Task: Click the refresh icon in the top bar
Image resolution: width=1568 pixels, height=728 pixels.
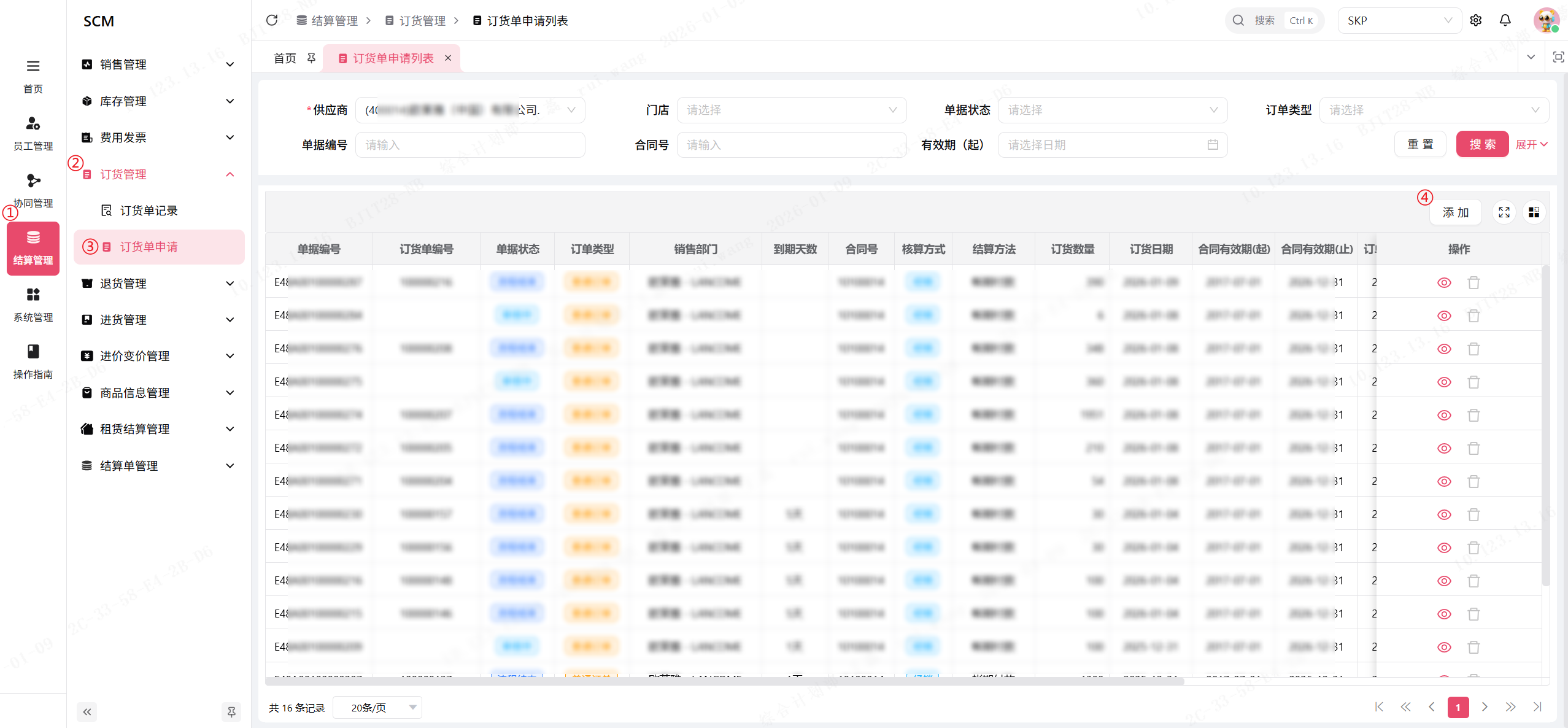Action: coord(272,20)
